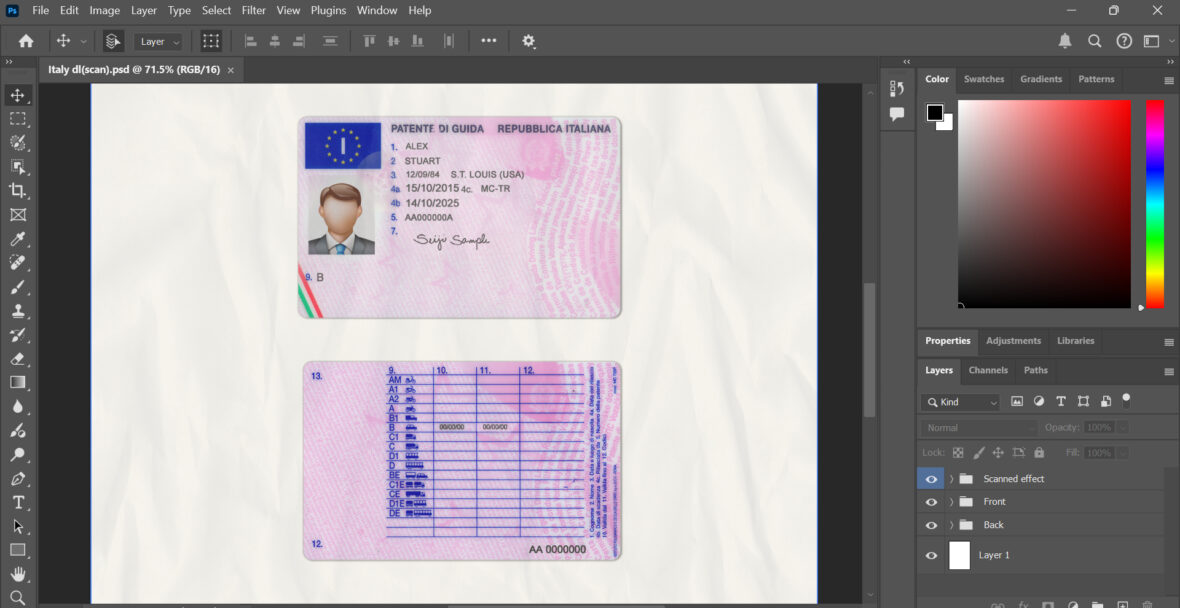This screenshot has width=1180, height=608.
Task: Open the Fill dropdown arrow
Action: pyautogui.click(x=1123, y=453)
